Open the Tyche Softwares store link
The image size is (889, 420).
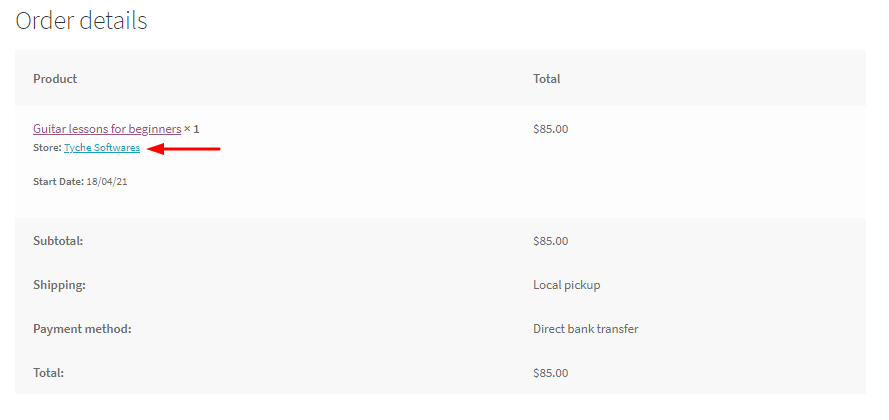click(x=102, y=148)
